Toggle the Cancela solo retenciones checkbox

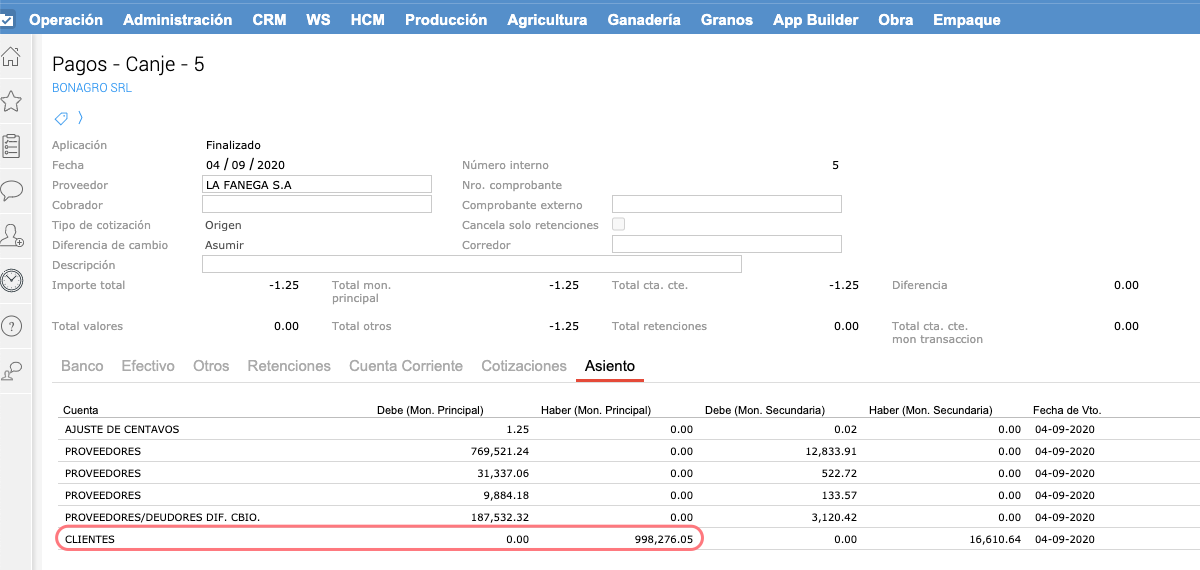(x=618, y=225)
